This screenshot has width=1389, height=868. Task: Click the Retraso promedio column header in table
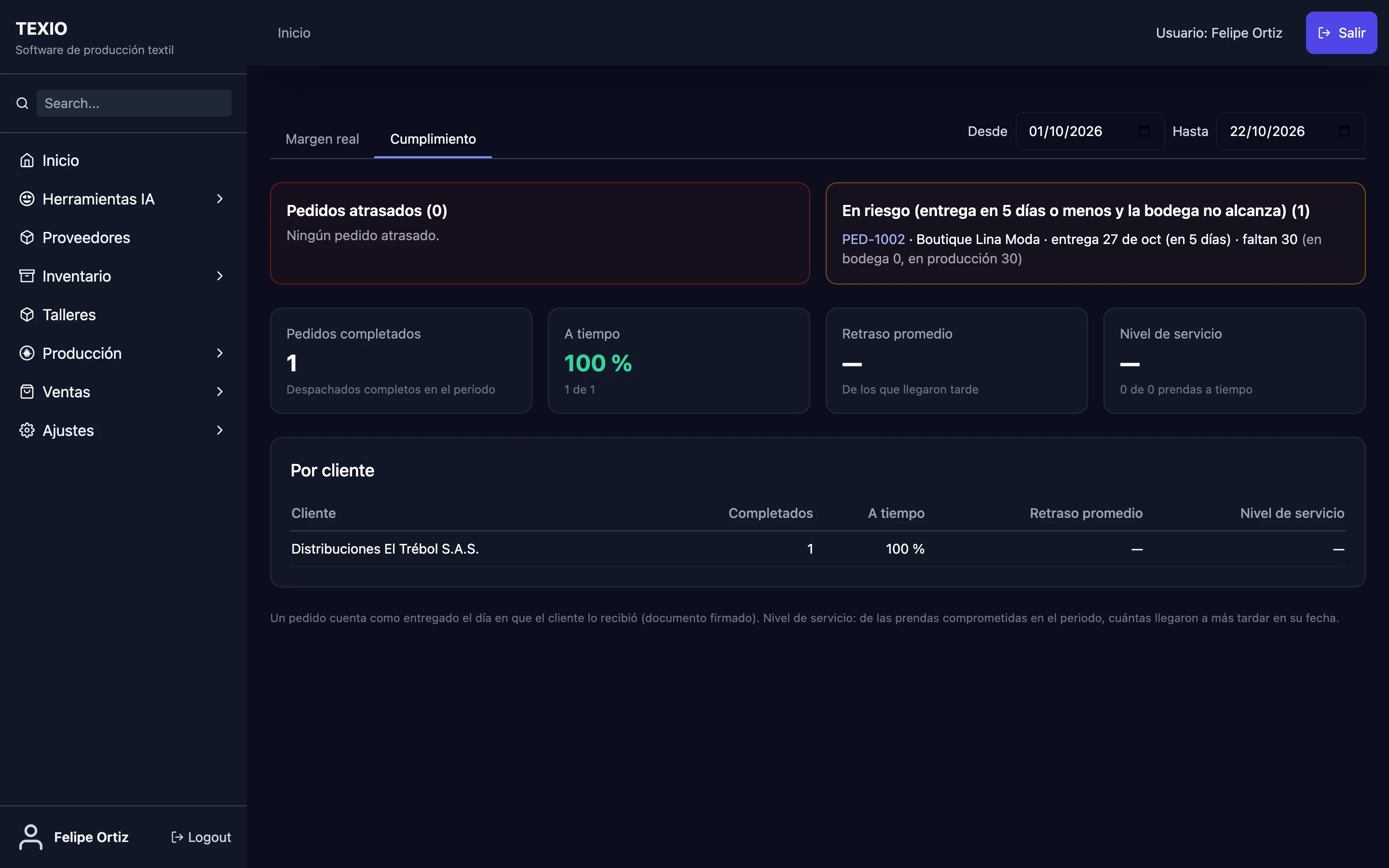pyautogui.click(x=1086, y=513)
